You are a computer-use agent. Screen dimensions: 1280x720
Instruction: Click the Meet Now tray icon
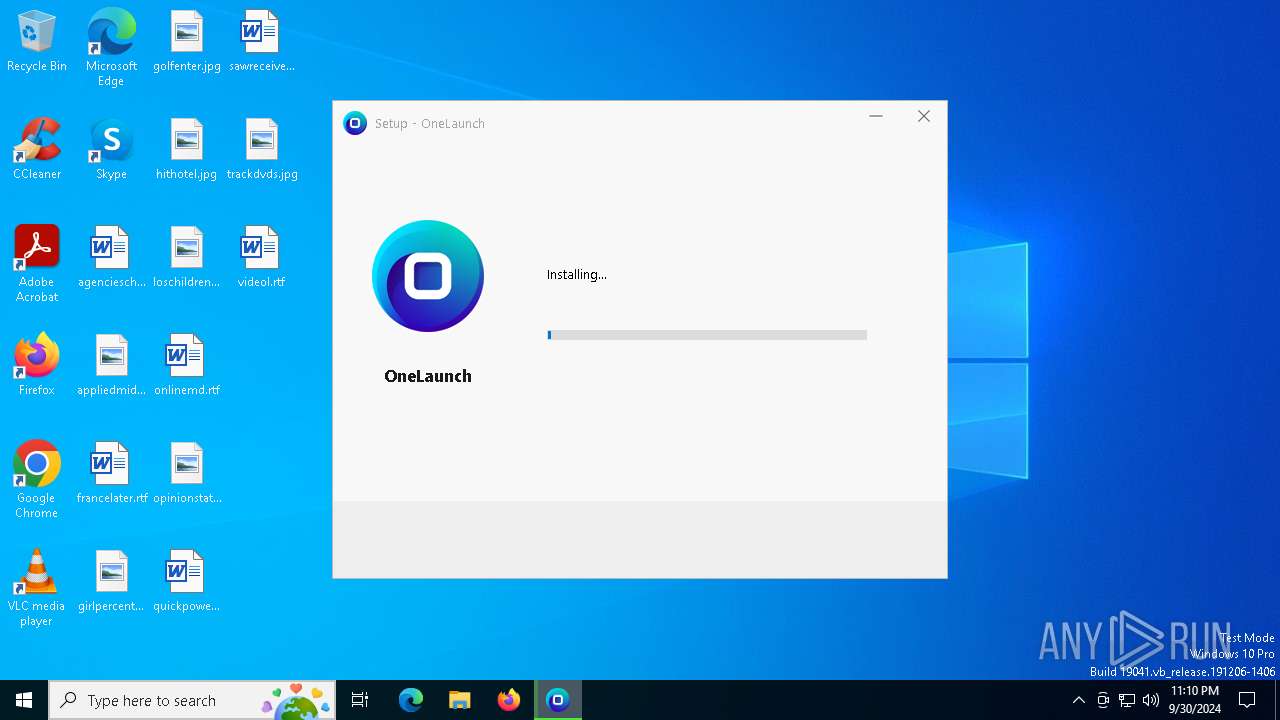1103,700
